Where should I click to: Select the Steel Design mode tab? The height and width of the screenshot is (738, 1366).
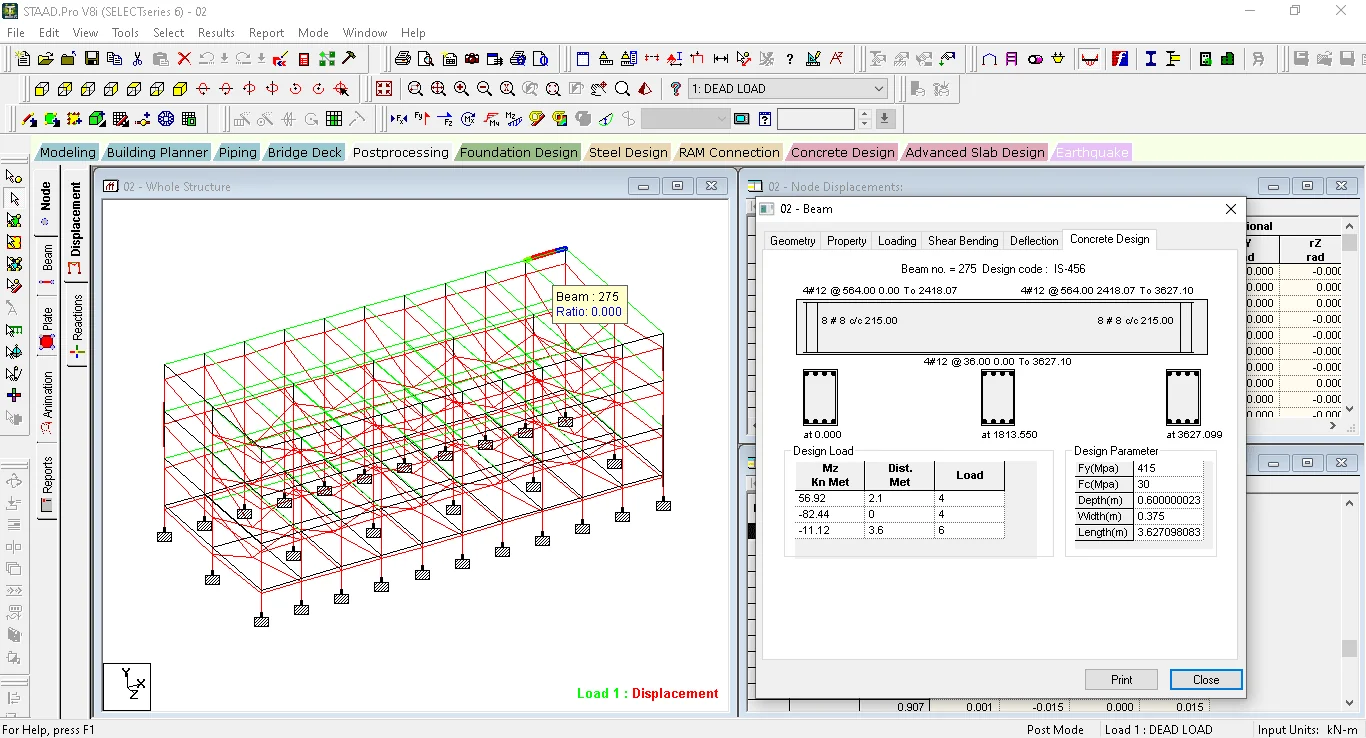[628, 153]
